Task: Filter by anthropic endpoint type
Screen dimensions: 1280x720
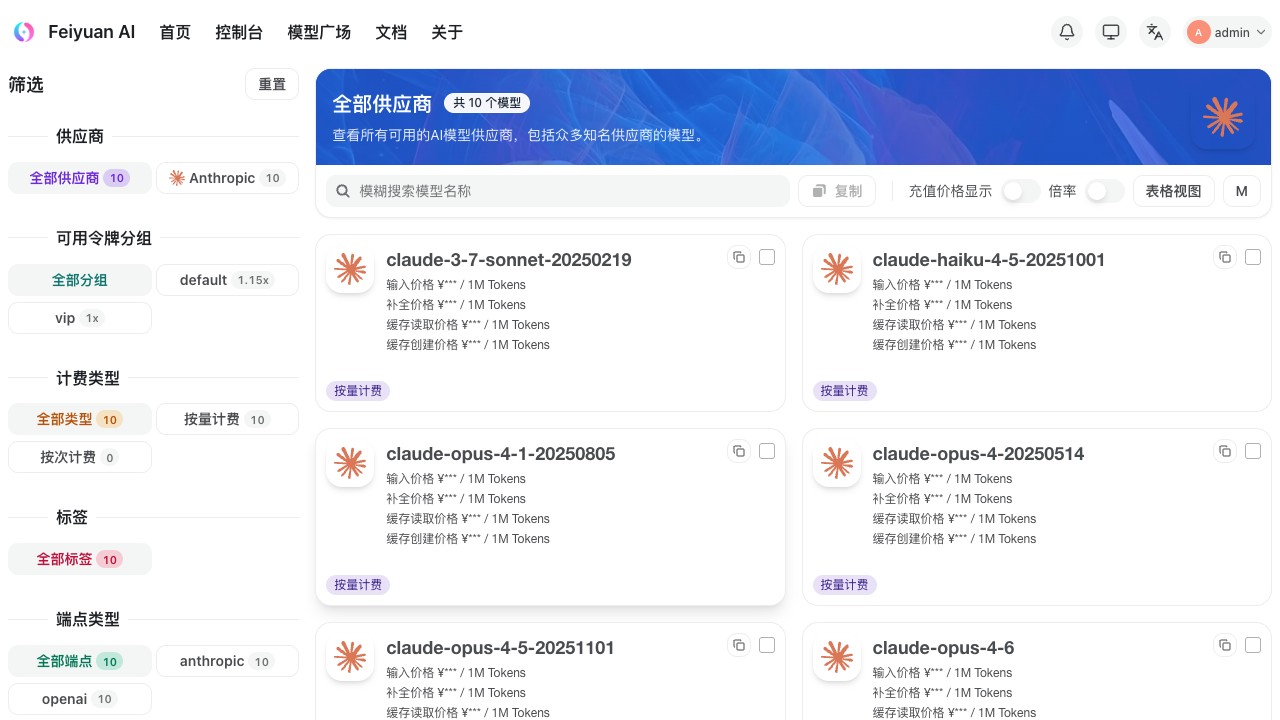Action: 227,661
